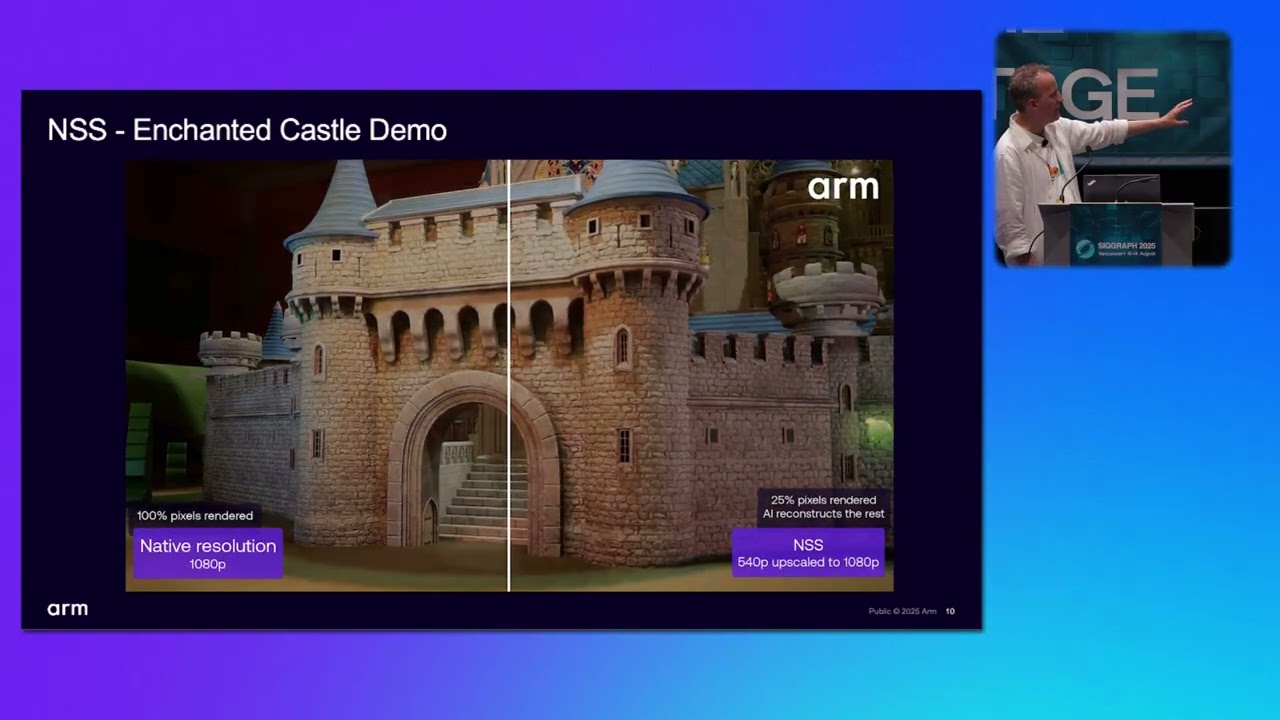Click the 'NSS 540p upscaled to 1080p' label

click(x=808, y=553)
